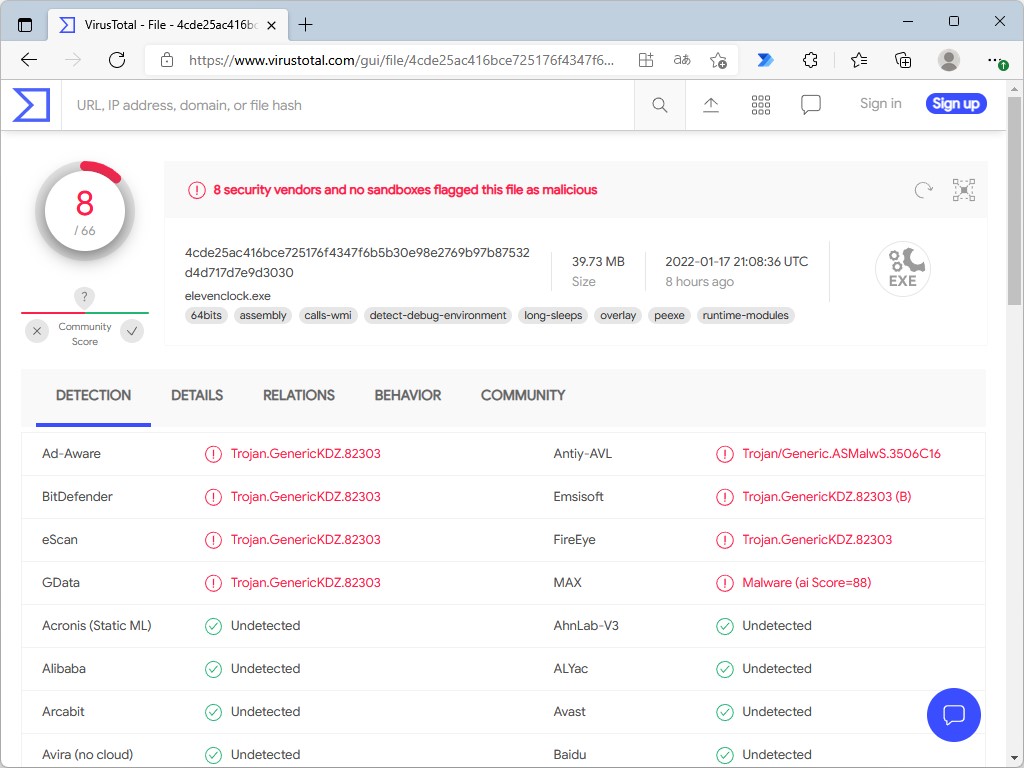Open the live chat bubble icon

(953, 715)
